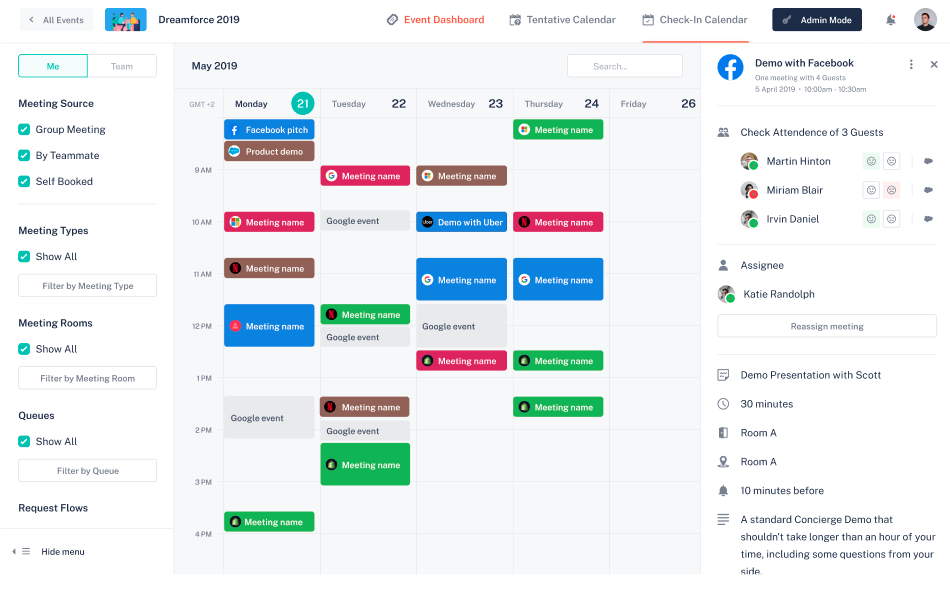
Task: Mark Martin Hinton as attended with happy face
Action: [x=871, y=161]
